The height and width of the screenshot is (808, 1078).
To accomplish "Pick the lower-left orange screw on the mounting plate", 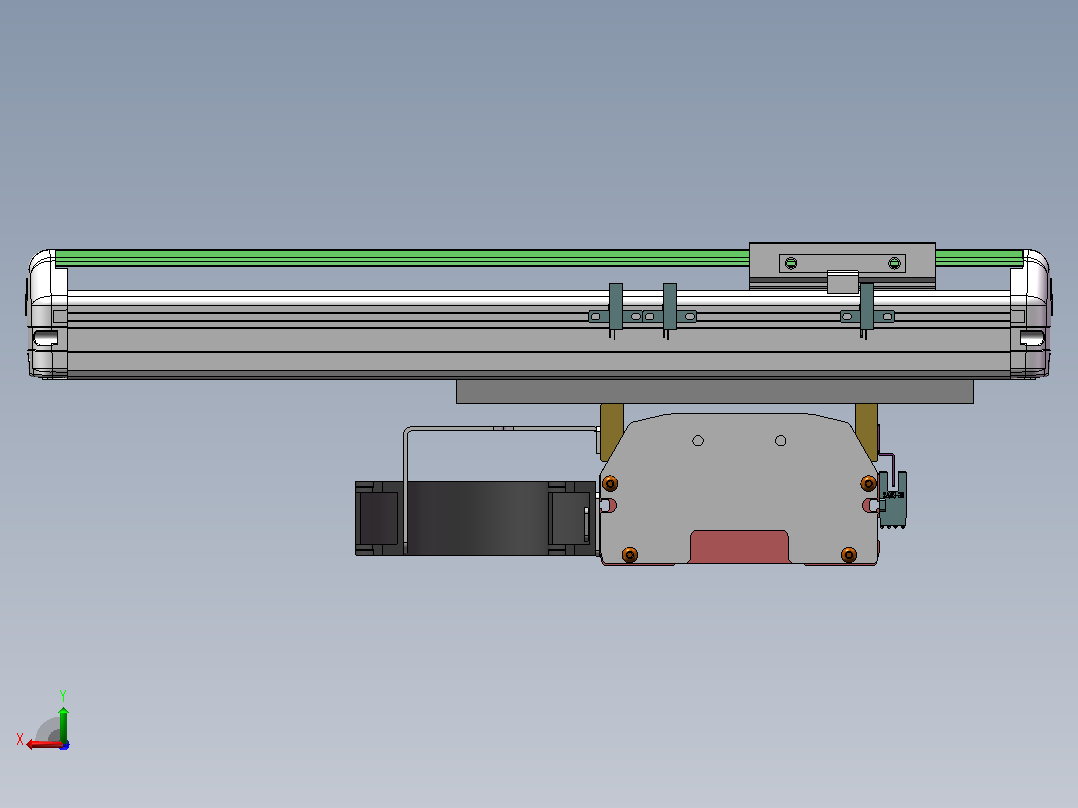I will (630, 554).
